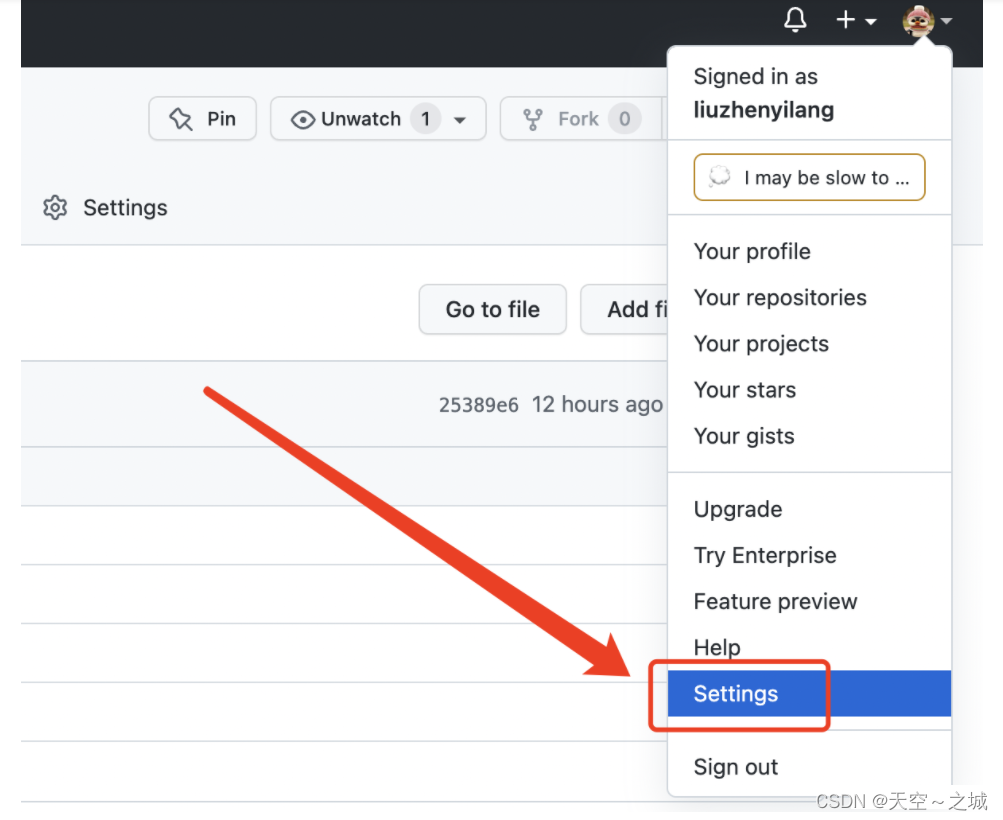1003x820 pixels.
Task: Click the user avatar picture
Action: click(x=918, y=20)
